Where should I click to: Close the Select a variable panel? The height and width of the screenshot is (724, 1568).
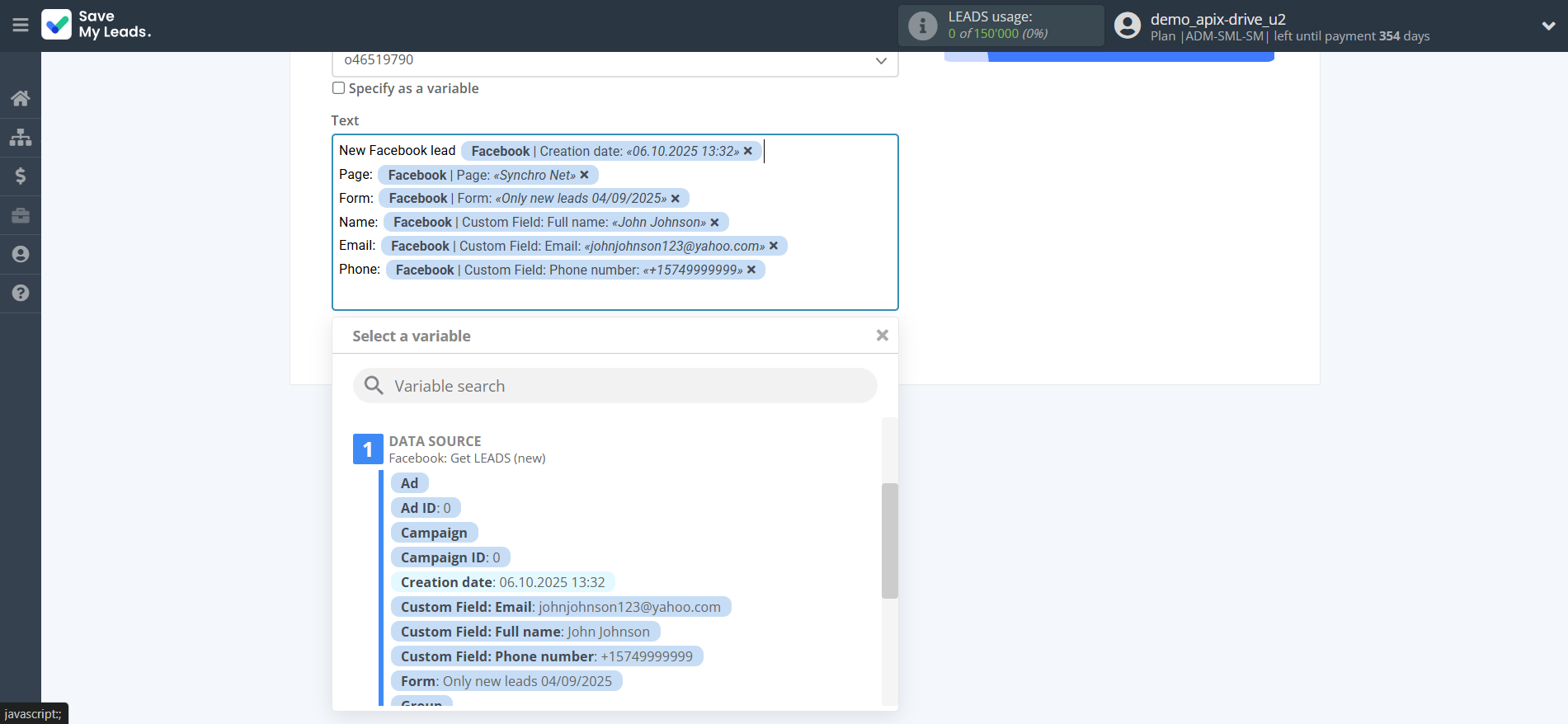(882, 336)
